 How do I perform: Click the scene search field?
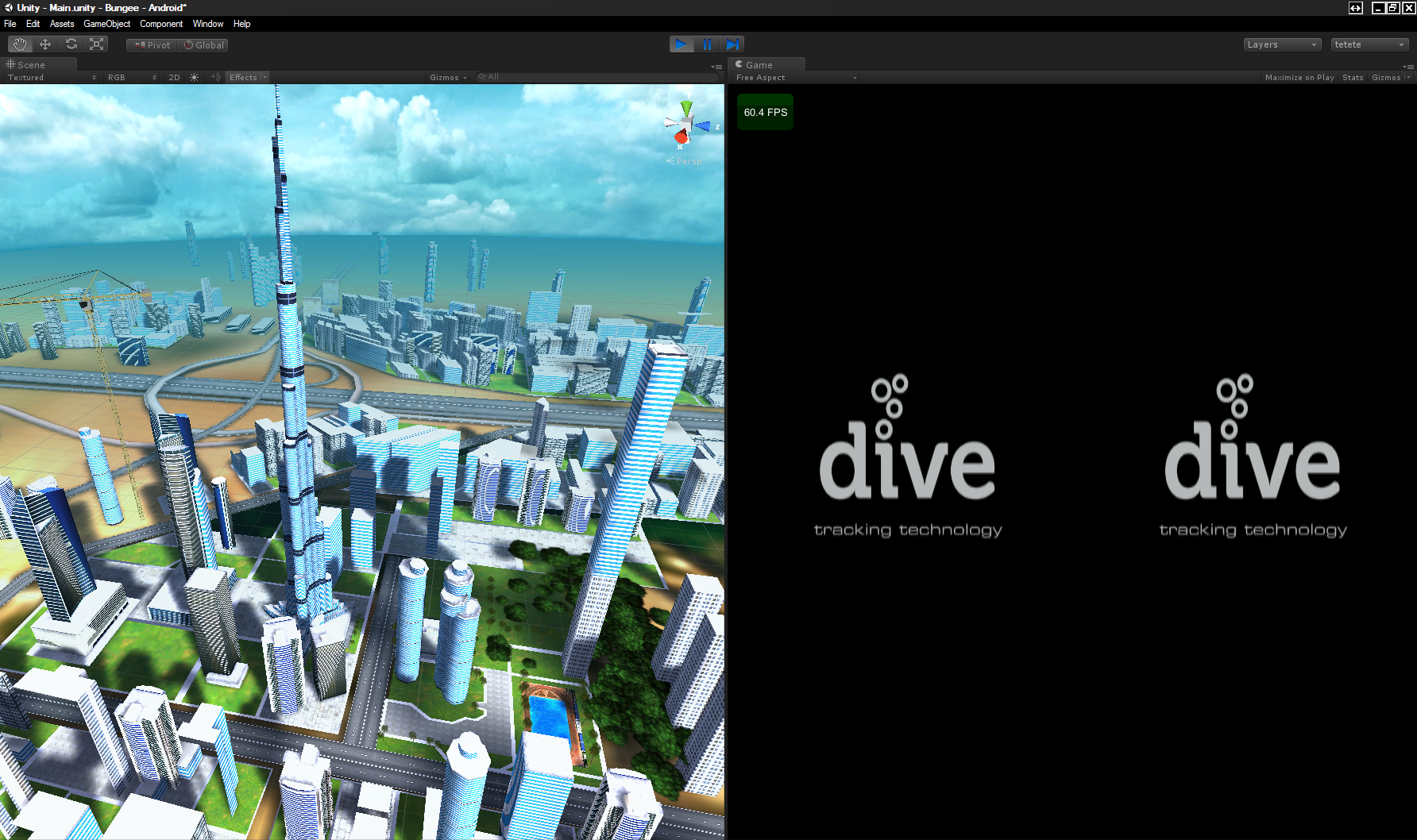(x=596, y=77)
